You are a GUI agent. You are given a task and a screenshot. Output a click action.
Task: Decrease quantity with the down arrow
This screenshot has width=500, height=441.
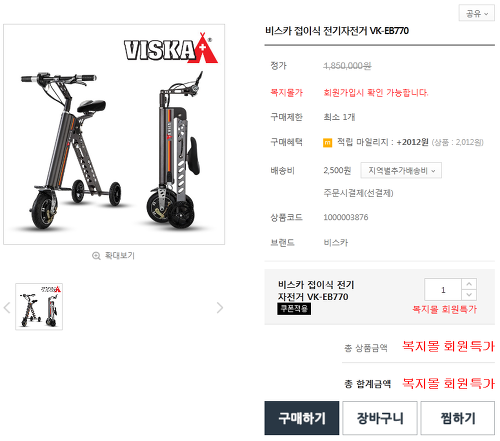pos(469,295)
